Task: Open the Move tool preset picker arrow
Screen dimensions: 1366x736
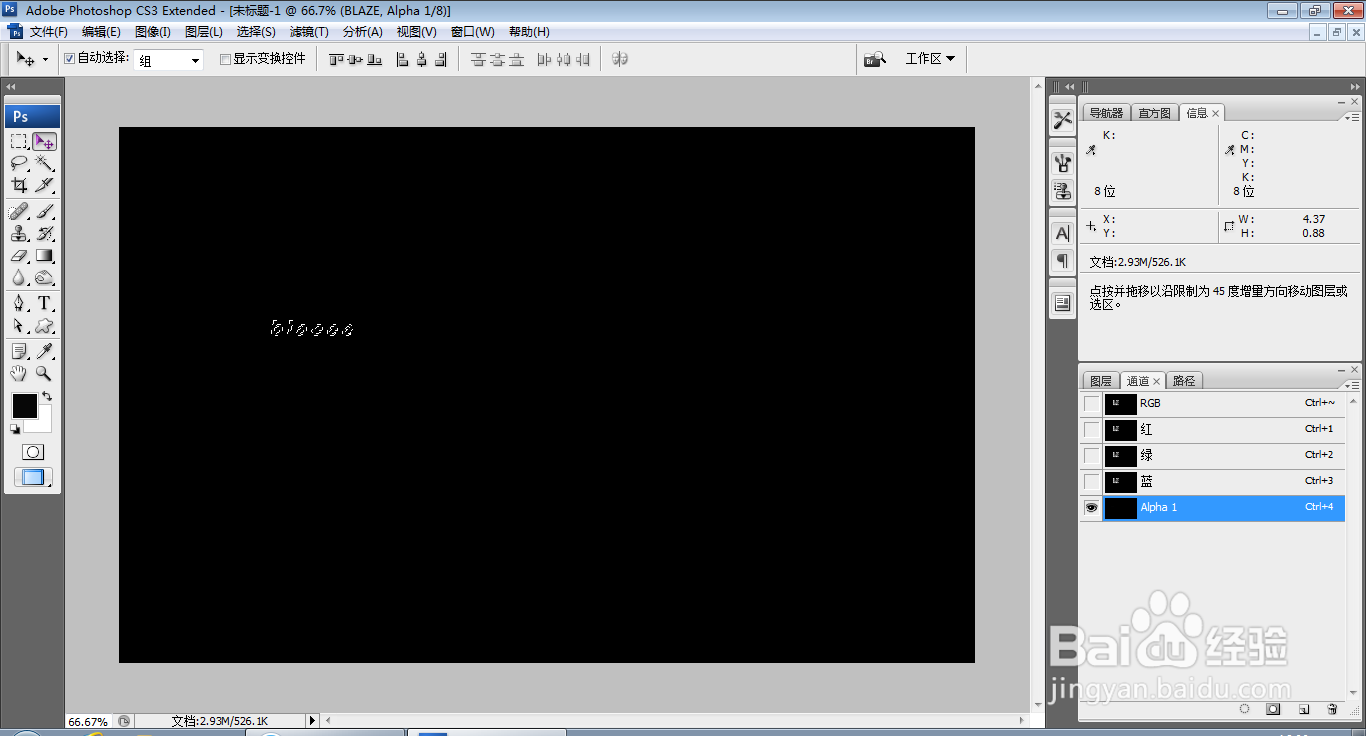Action: tap(45, 60)
